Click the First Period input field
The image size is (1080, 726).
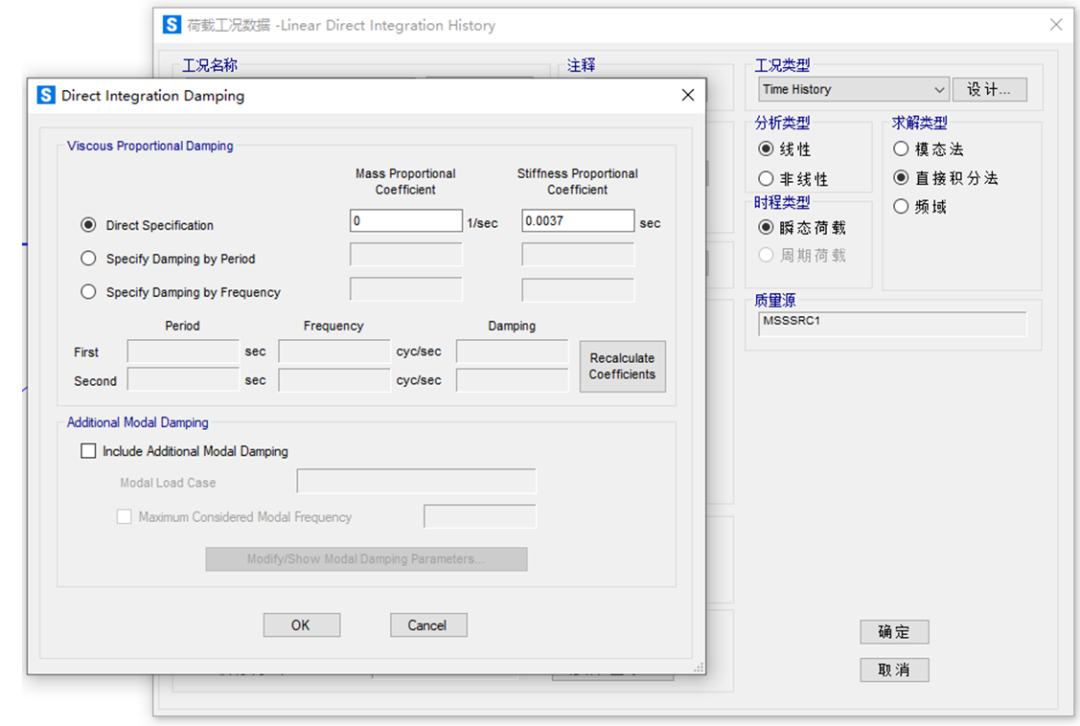click(183, 351)
